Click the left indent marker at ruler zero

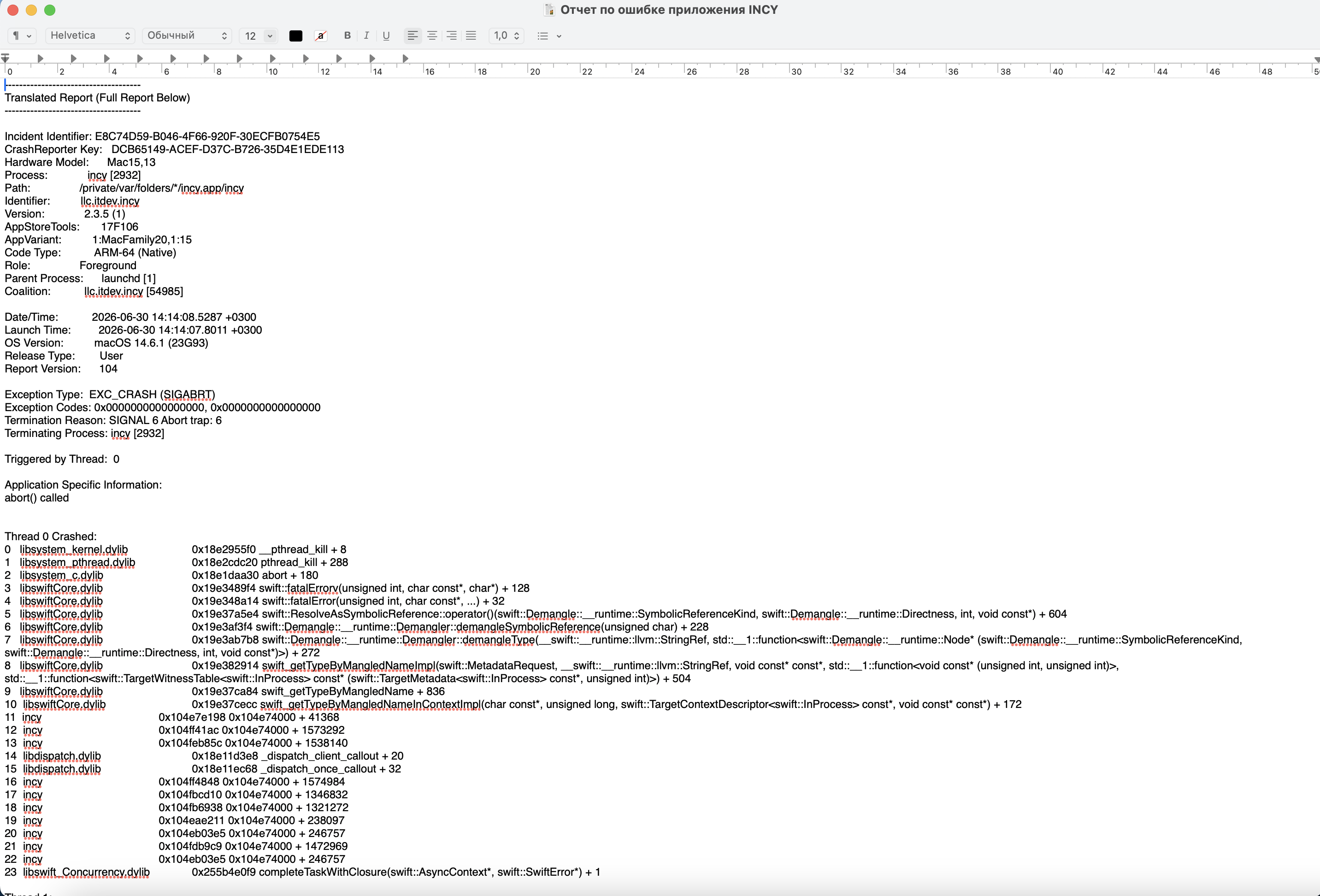coord(5,58)
